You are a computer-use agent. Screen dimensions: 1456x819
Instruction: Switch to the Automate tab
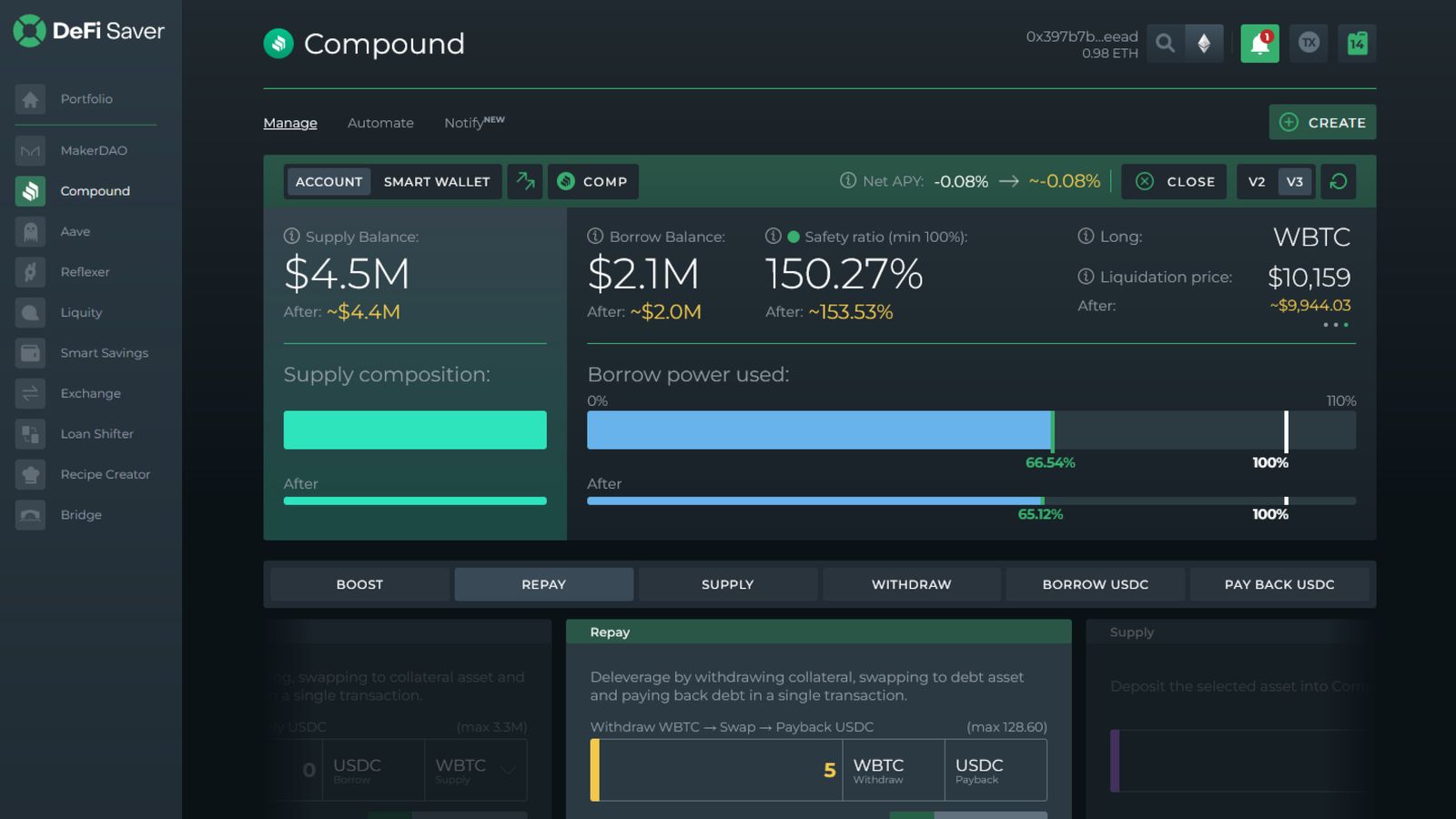(x=380, y=122)
